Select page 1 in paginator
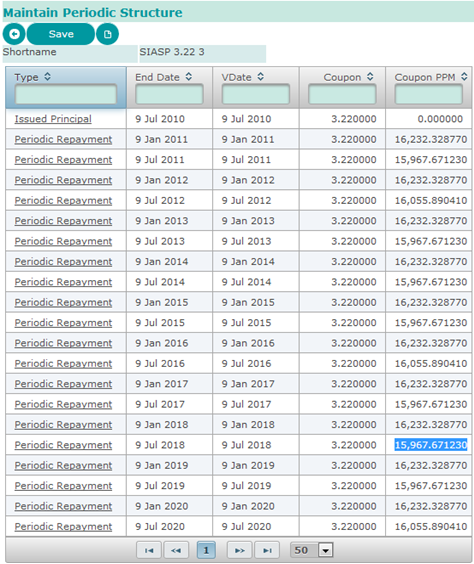474x564 pixels. pyautogui.click(x=206, y=550)
